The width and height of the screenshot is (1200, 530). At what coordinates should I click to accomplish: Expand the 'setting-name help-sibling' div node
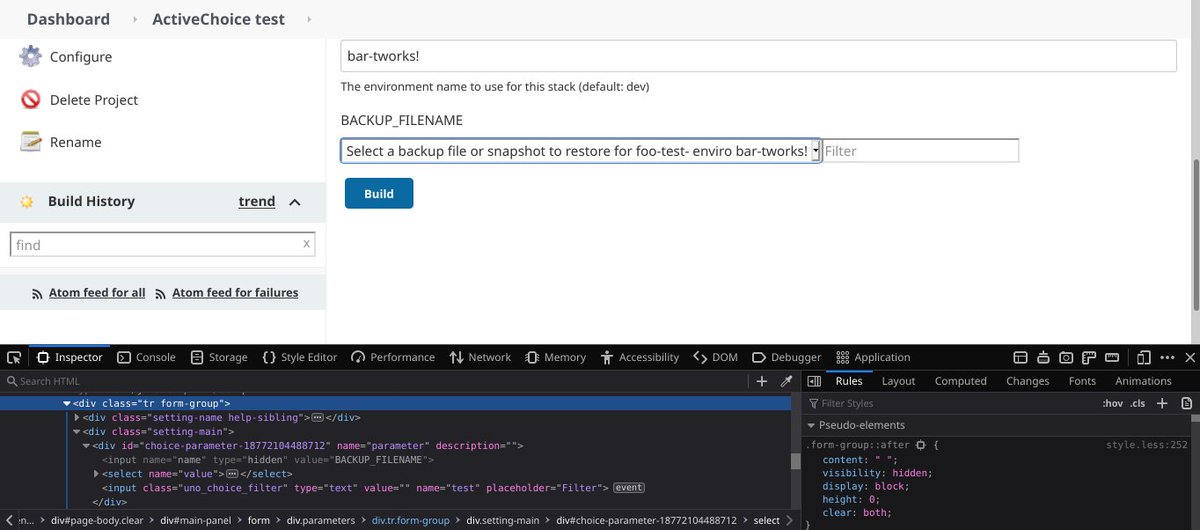[78, 417]
